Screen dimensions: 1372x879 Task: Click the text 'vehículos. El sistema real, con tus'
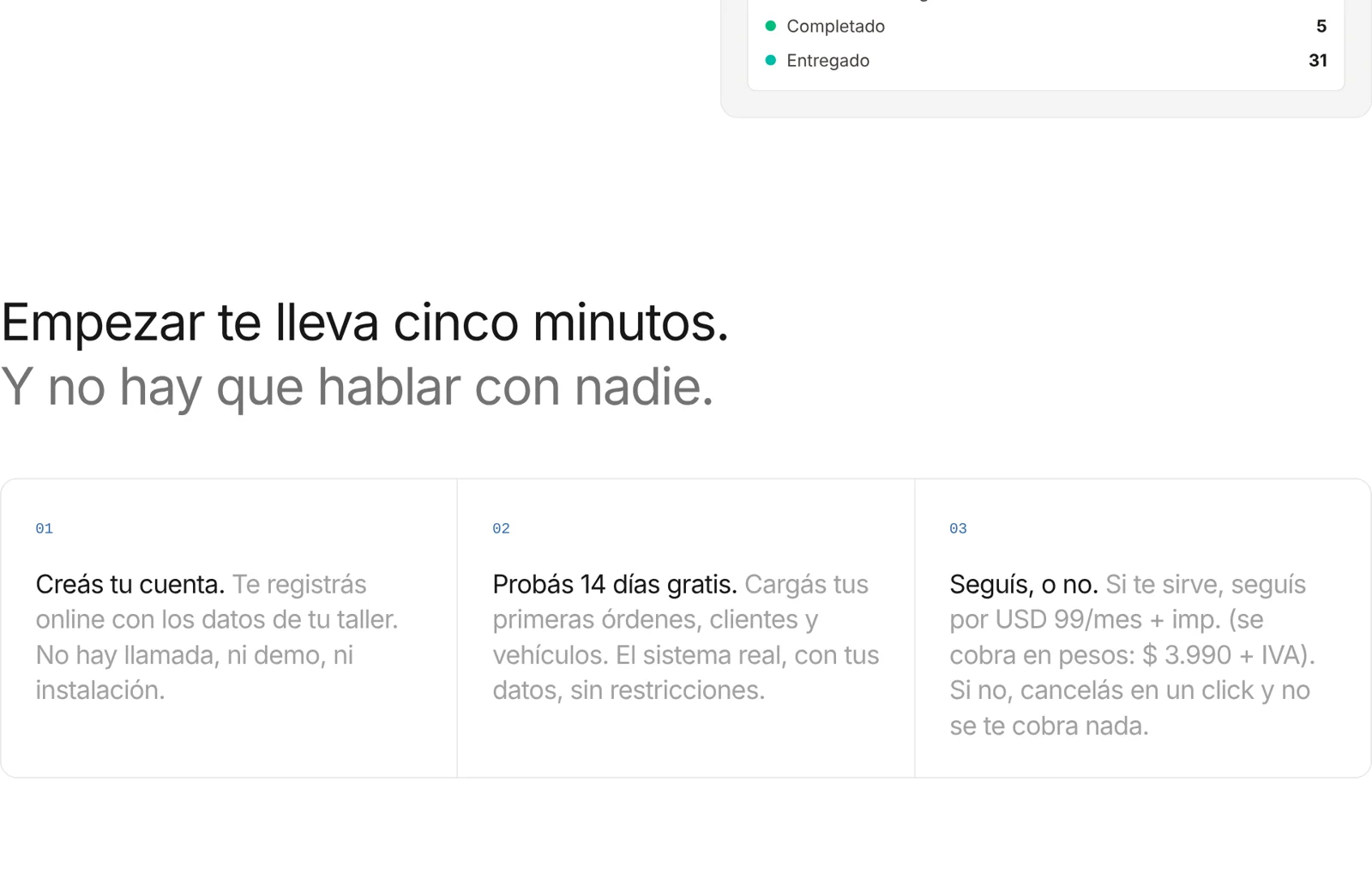(686, 655)
